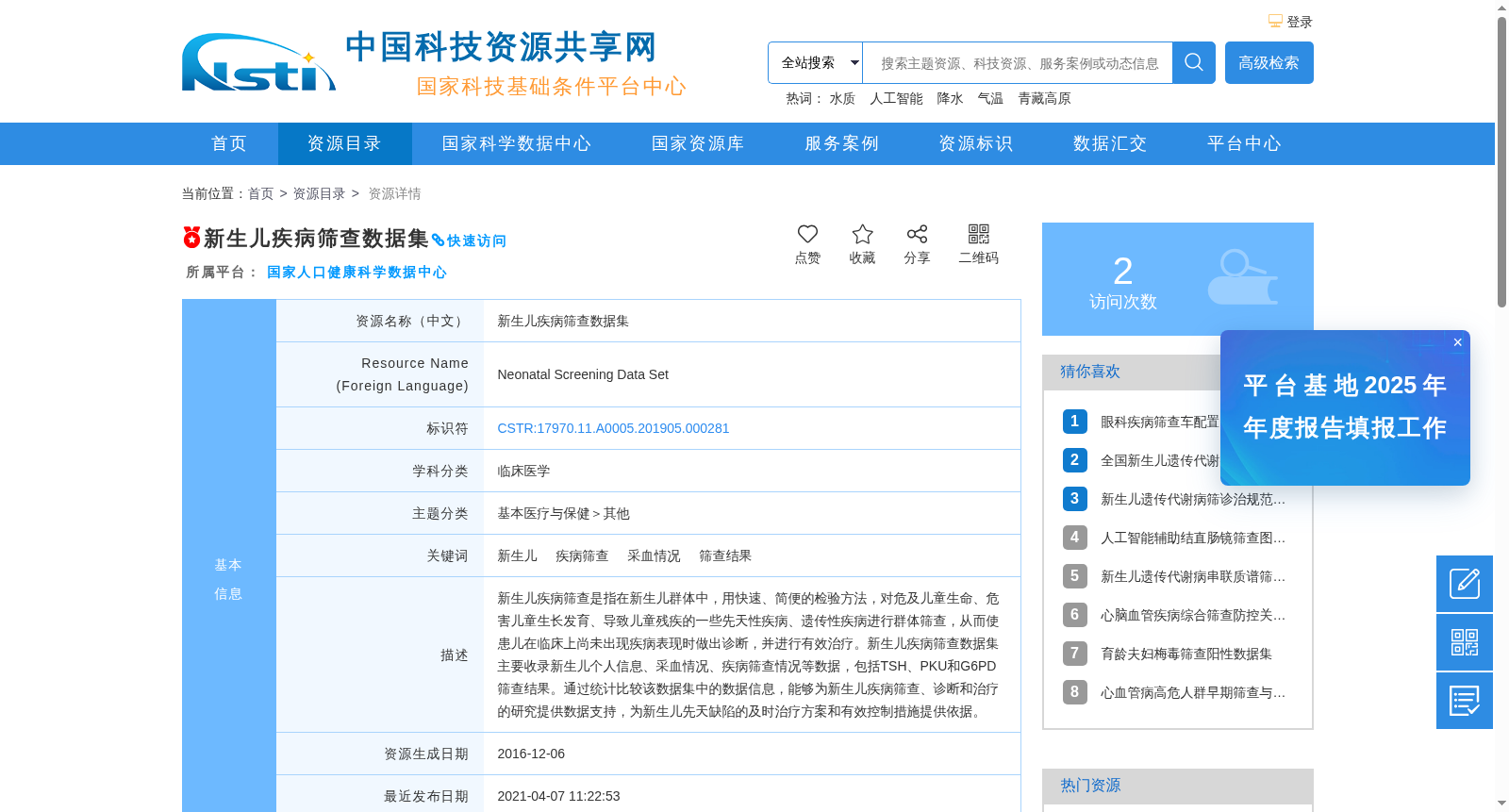Click the magnifier search button

coord(1193,62)
